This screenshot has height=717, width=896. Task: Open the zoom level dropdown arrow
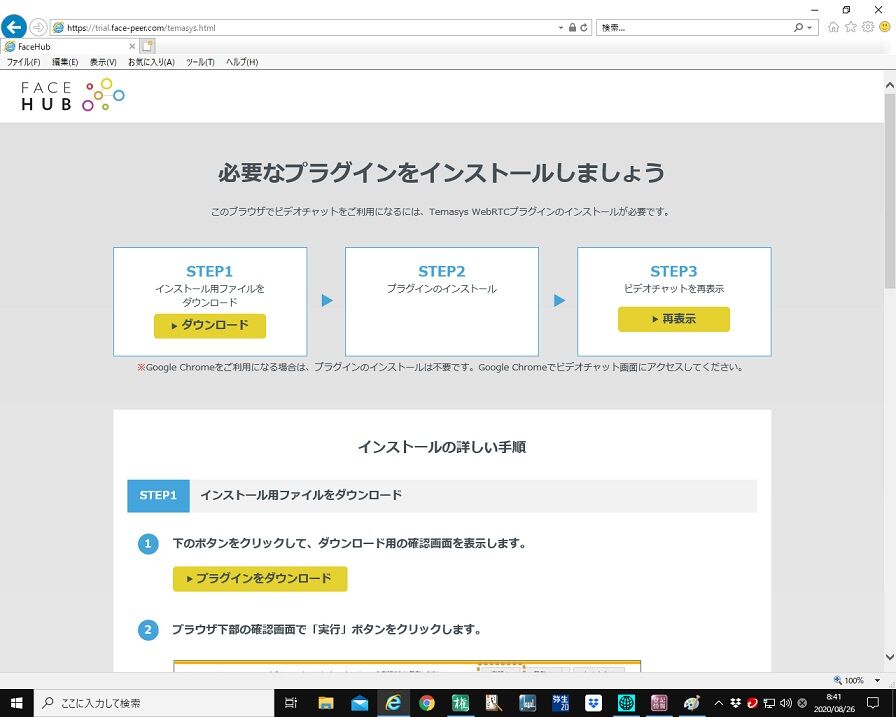(x=877, y=680)
